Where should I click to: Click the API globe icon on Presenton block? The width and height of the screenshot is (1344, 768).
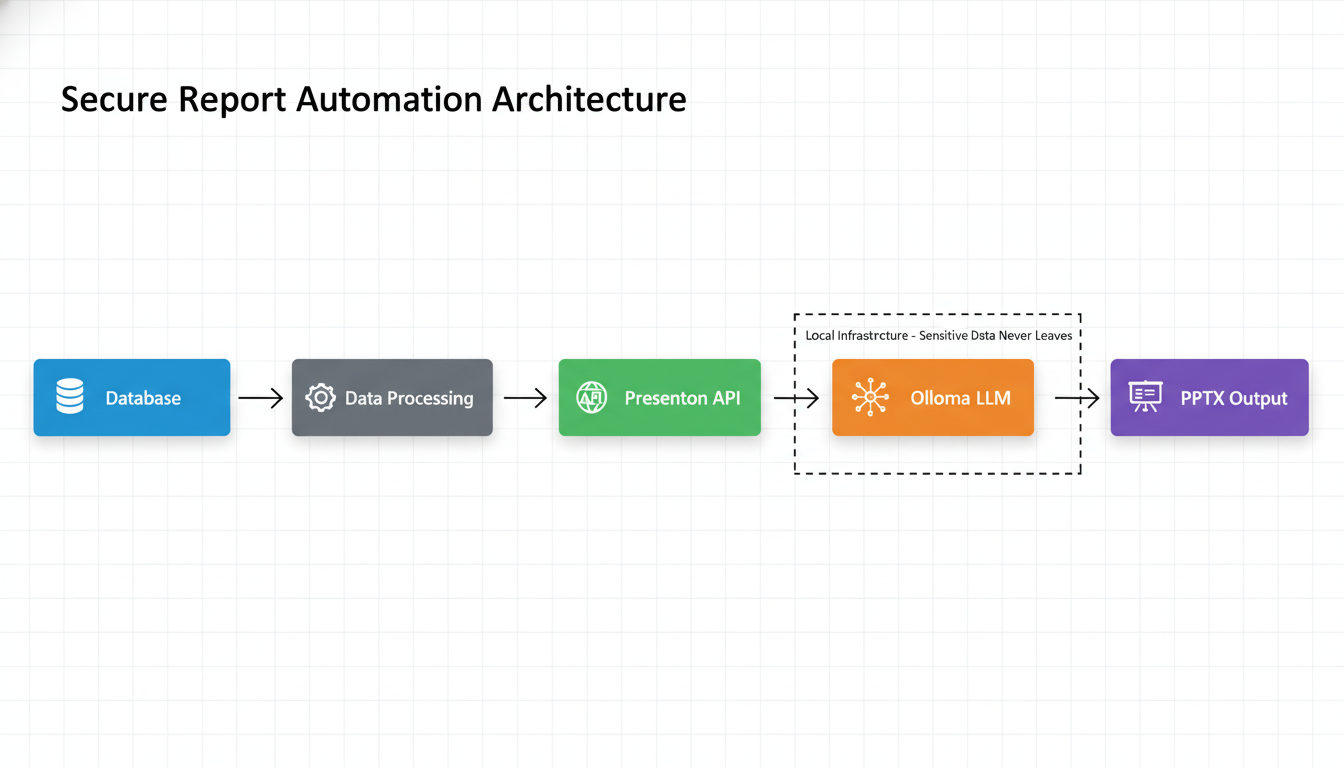591,397
